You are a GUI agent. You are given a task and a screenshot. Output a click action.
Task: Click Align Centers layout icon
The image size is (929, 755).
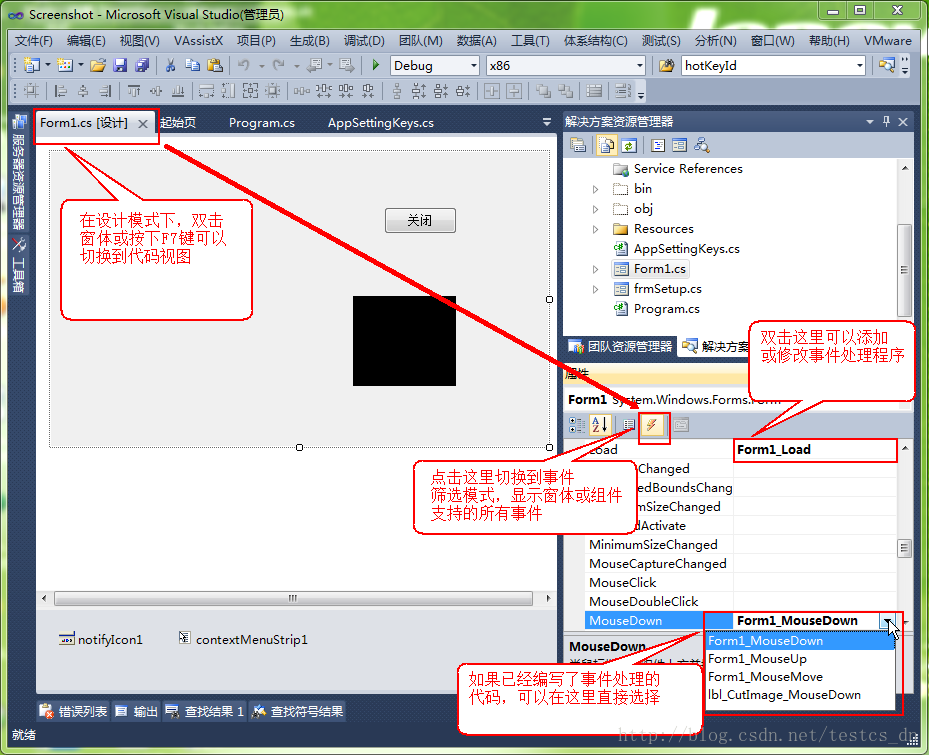coord(83,91)
